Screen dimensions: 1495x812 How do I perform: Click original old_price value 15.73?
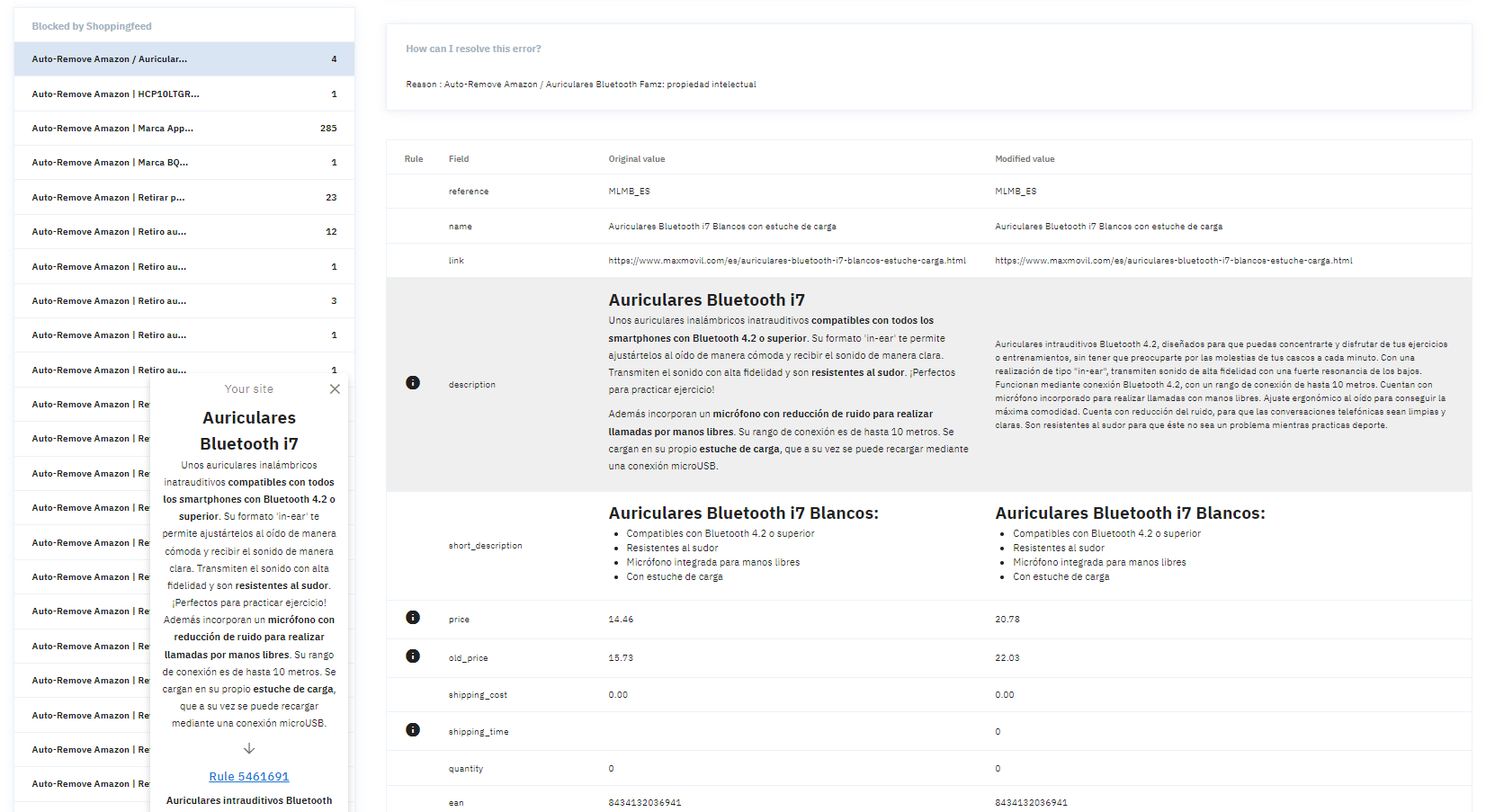pos(621,658)
